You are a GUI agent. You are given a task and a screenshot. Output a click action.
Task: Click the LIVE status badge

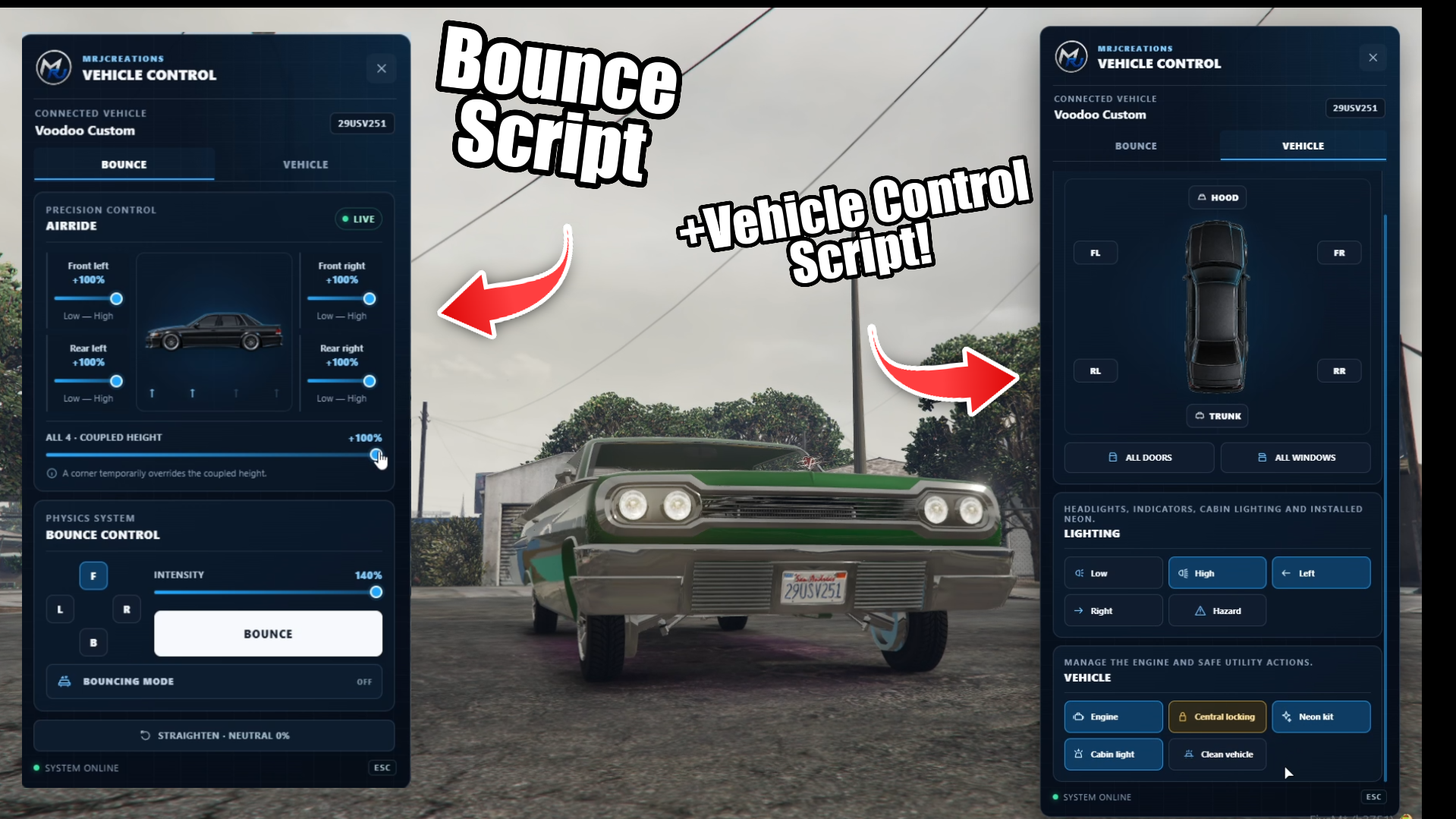(x=358, y=219)
